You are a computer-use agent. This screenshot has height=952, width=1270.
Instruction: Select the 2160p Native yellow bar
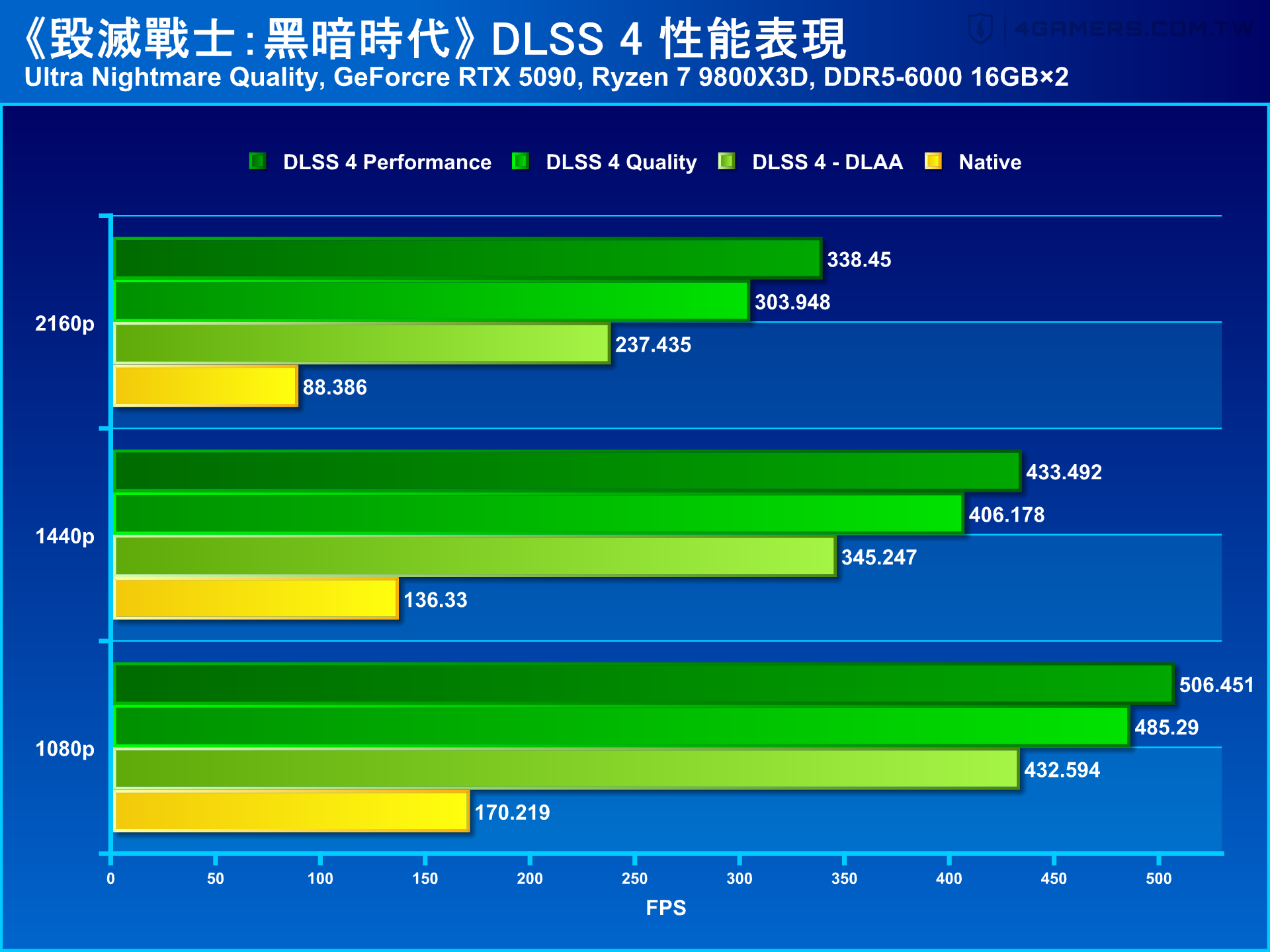(206, 386)
